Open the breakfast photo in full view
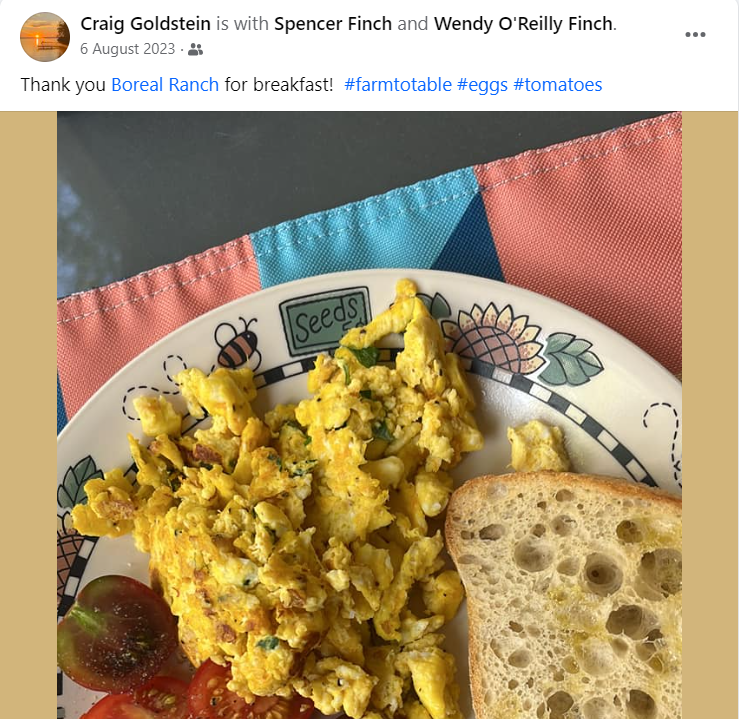Screen dimensions: 739x719 coord(369,415)
